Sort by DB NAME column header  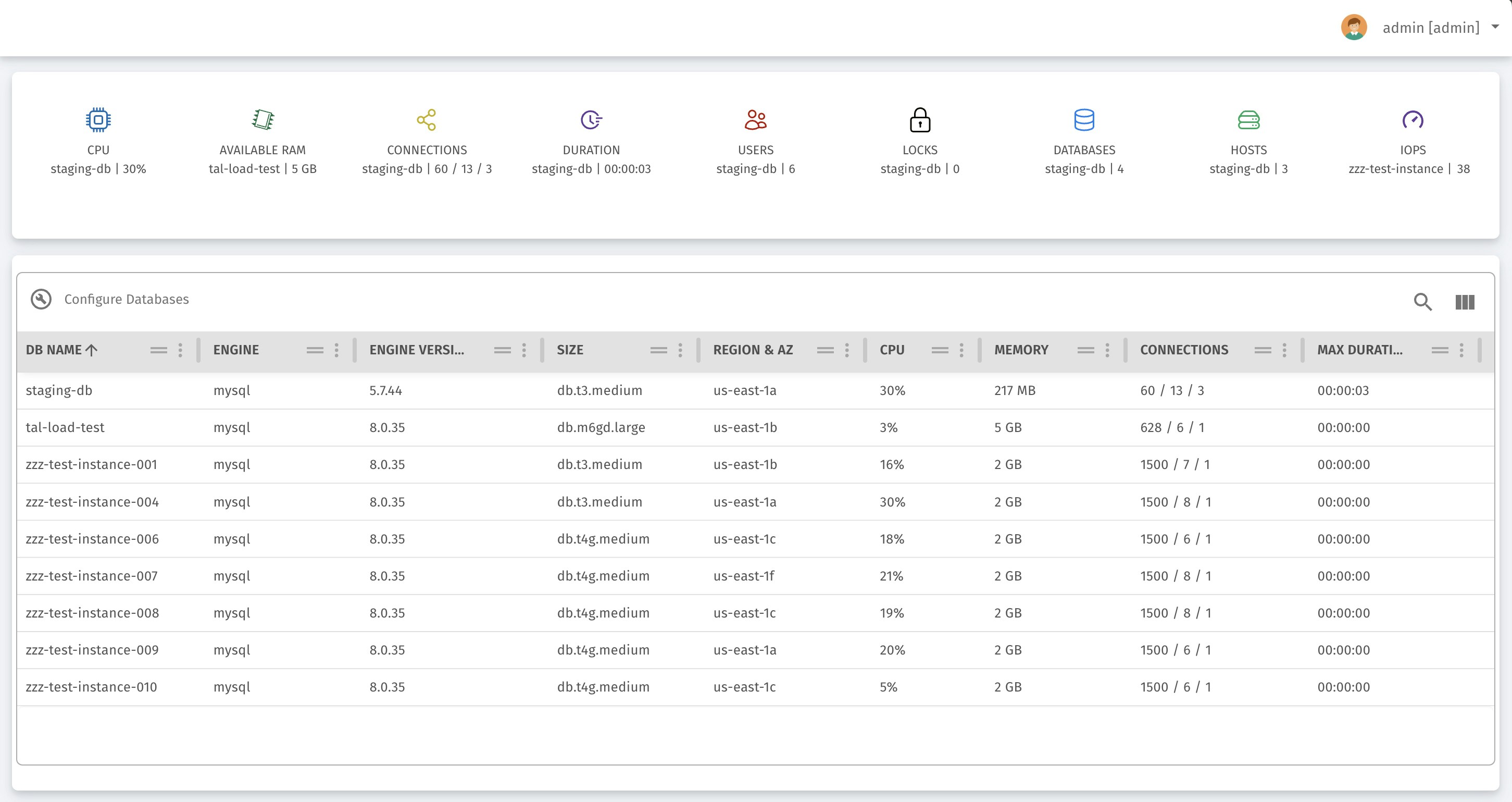pos(54,351)
